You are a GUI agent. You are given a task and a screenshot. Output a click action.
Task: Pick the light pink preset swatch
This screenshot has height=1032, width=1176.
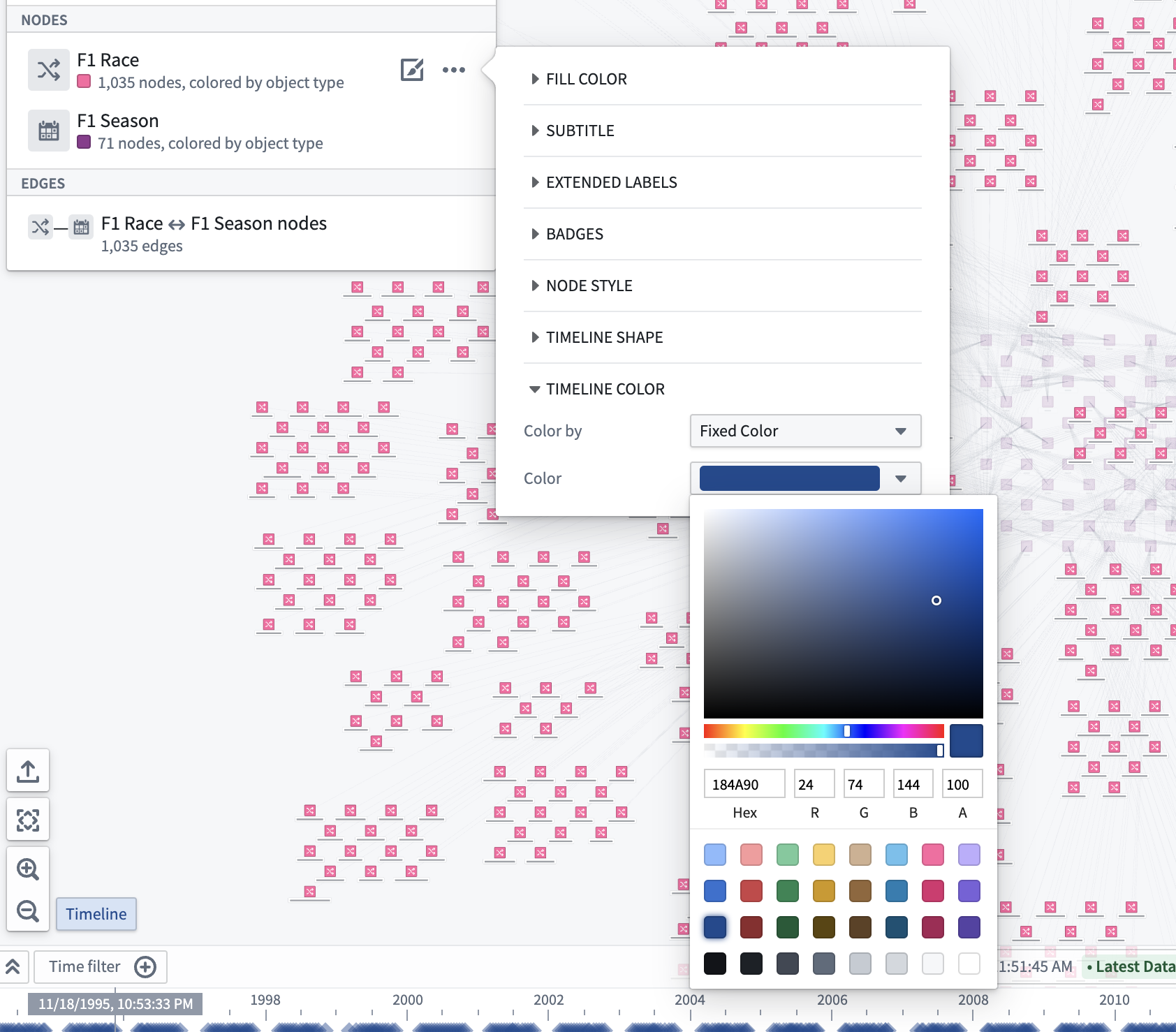[933, 855]
